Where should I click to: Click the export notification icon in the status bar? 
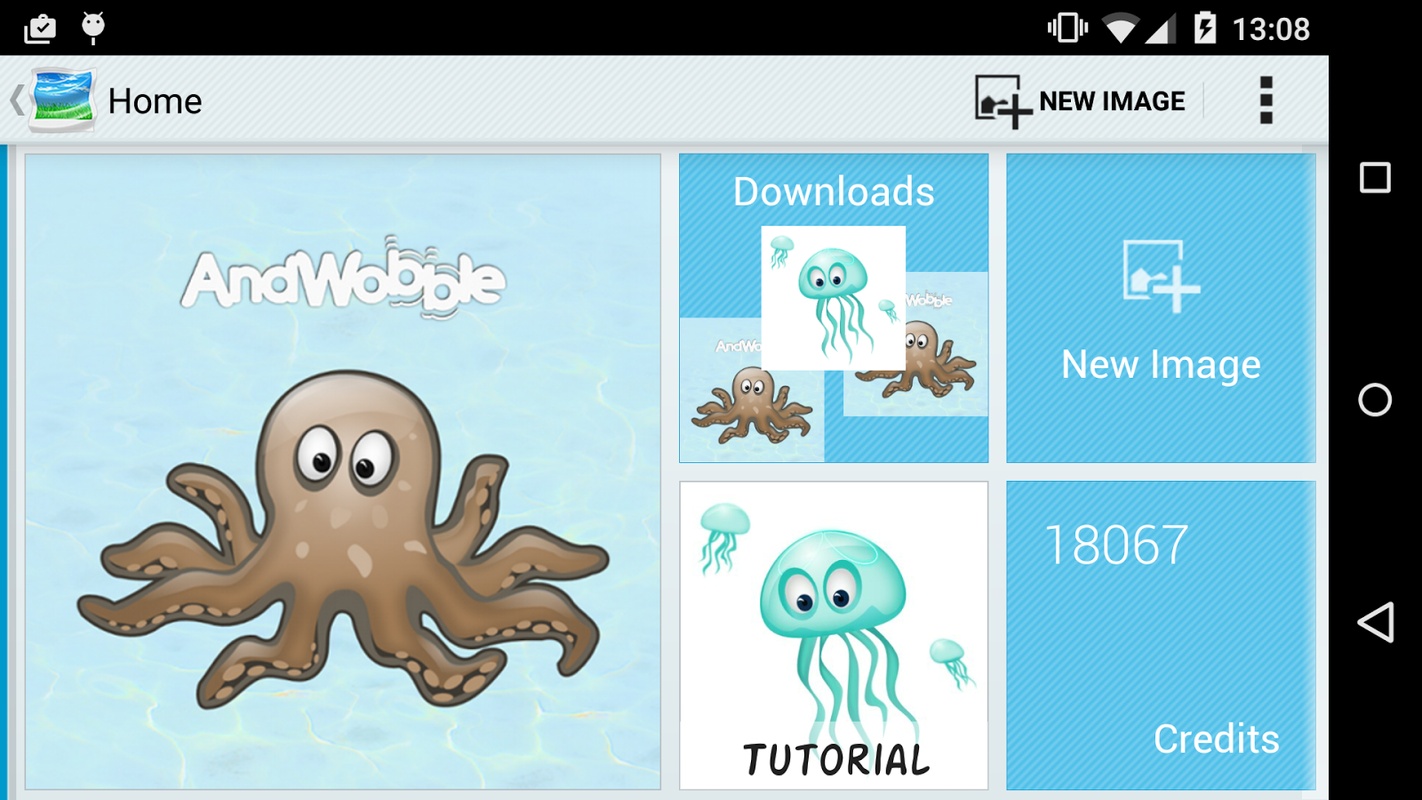point(41,27)
